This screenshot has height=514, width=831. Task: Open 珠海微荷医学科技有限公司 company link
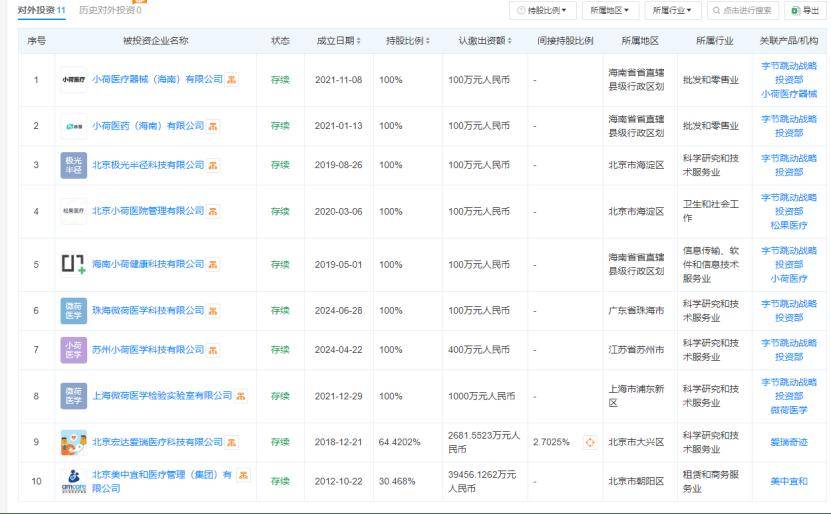(148, 310)
